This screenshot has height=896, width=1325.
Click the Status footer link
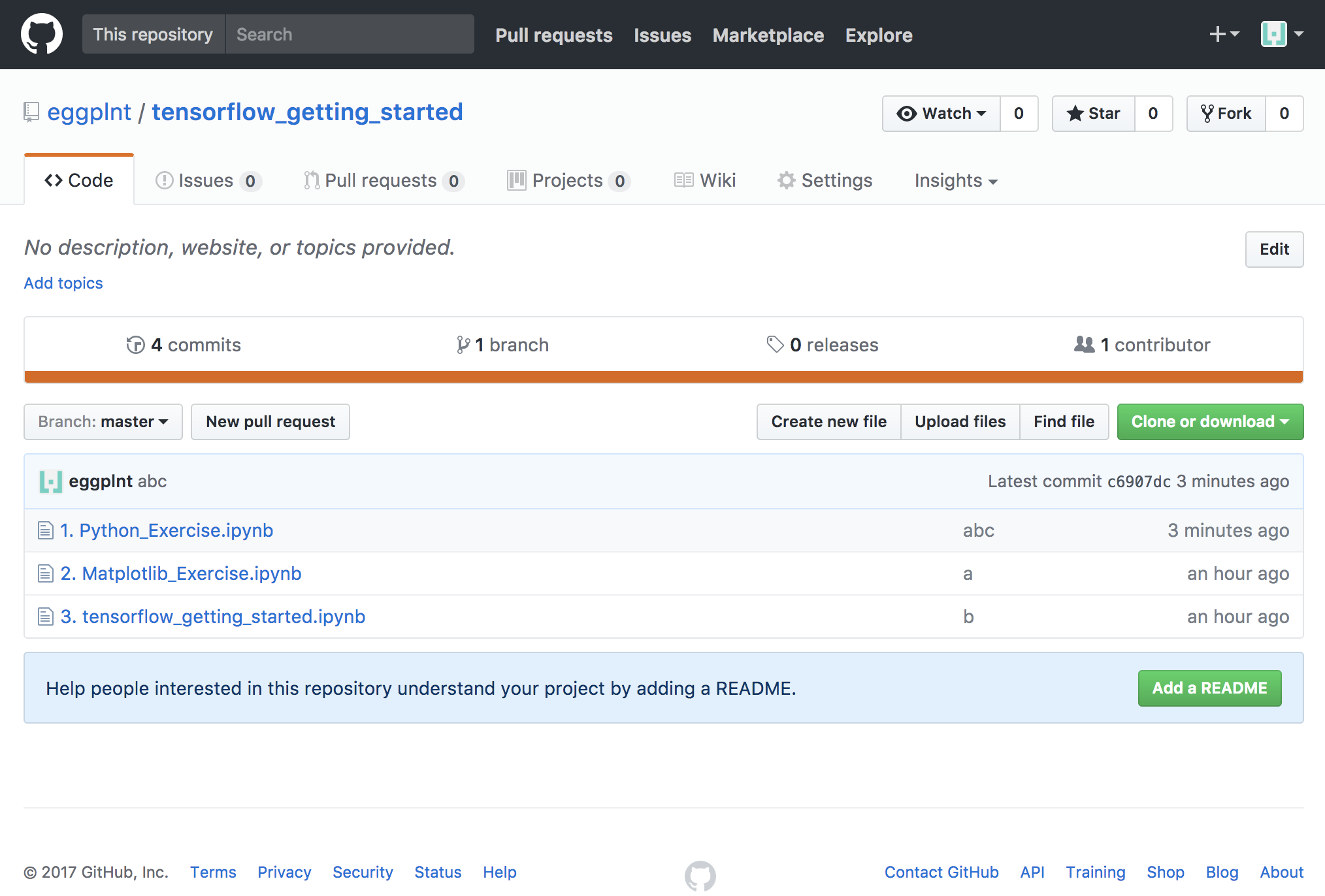click(438, 872)
